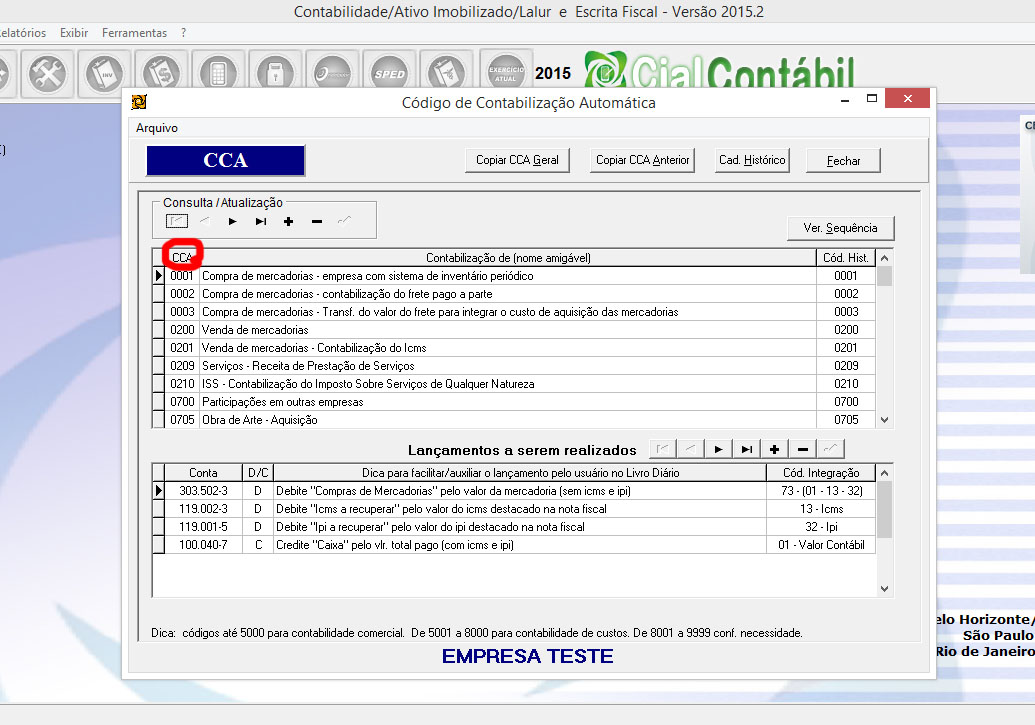Open the Arquivo menu
Viewport: 1035px width, 725px height.
(x=157, y=128)
